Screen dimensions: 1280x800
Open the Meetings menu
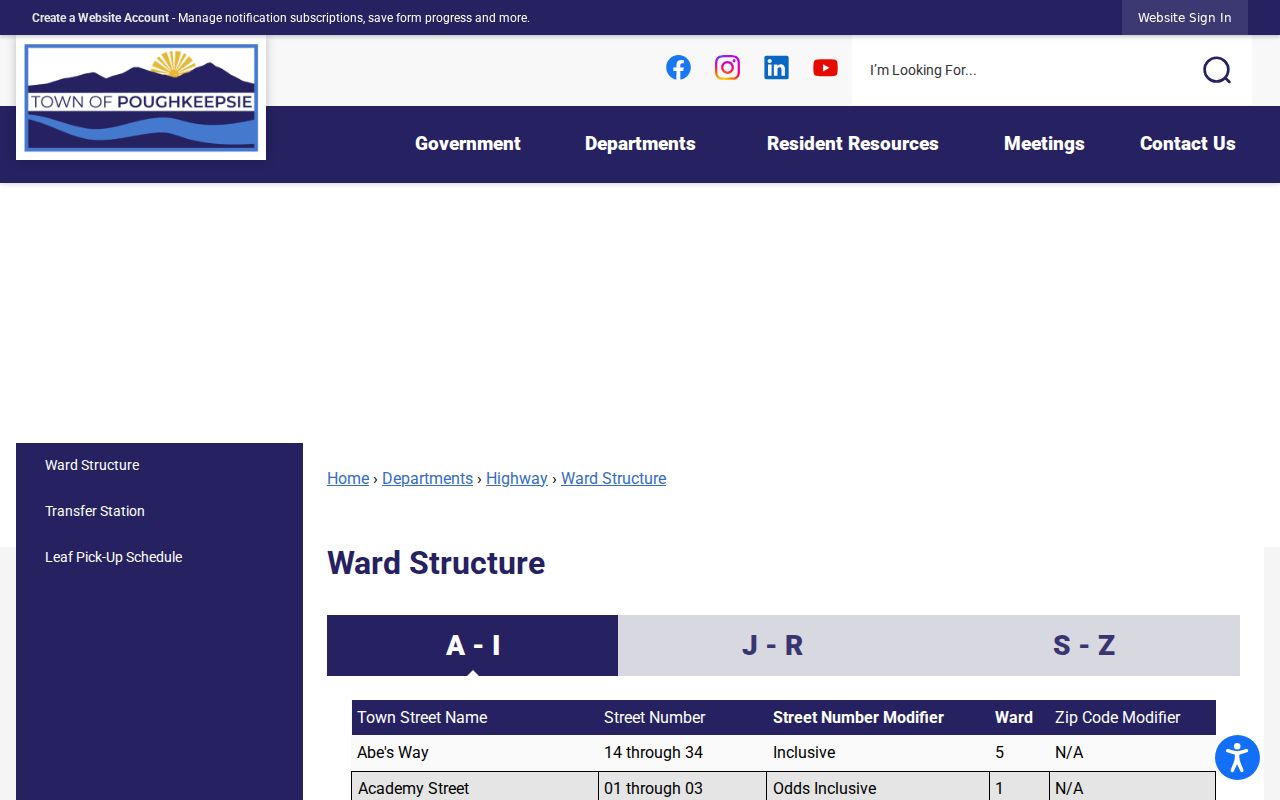click(1044, 144)
